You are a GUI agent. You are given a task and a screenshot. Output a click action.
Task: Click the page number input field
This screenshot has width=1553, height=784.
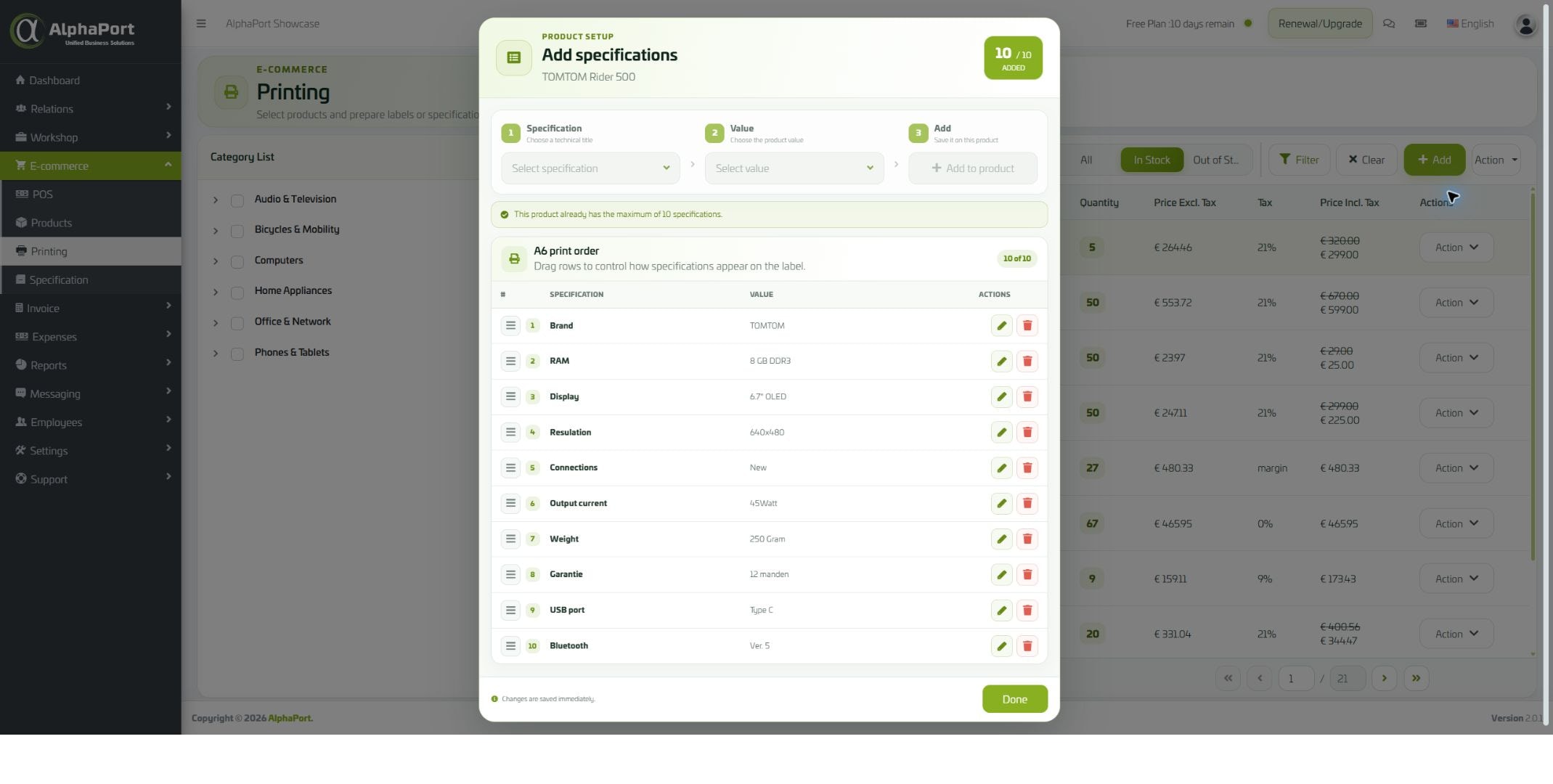pos(1295,679)
